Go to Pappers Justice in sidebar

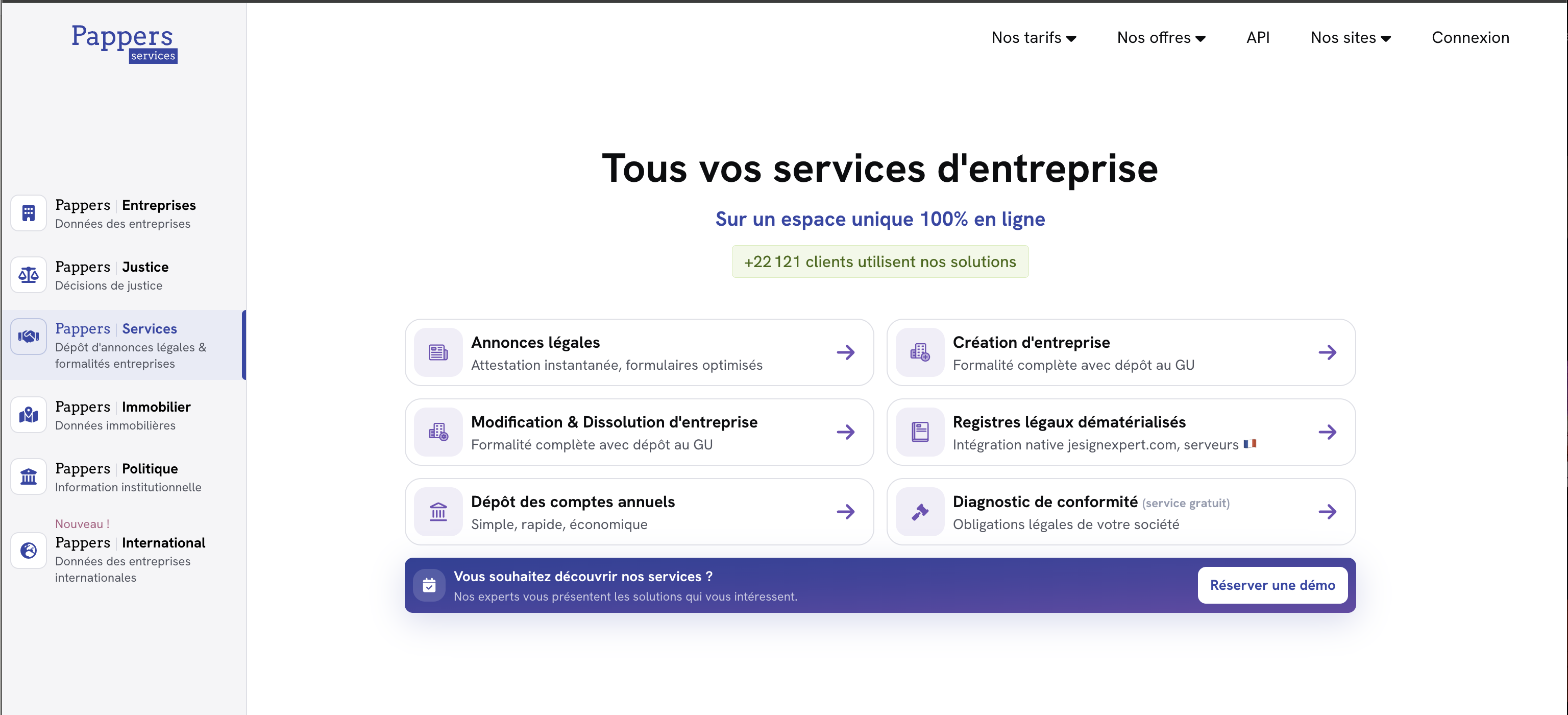point(124,275)
